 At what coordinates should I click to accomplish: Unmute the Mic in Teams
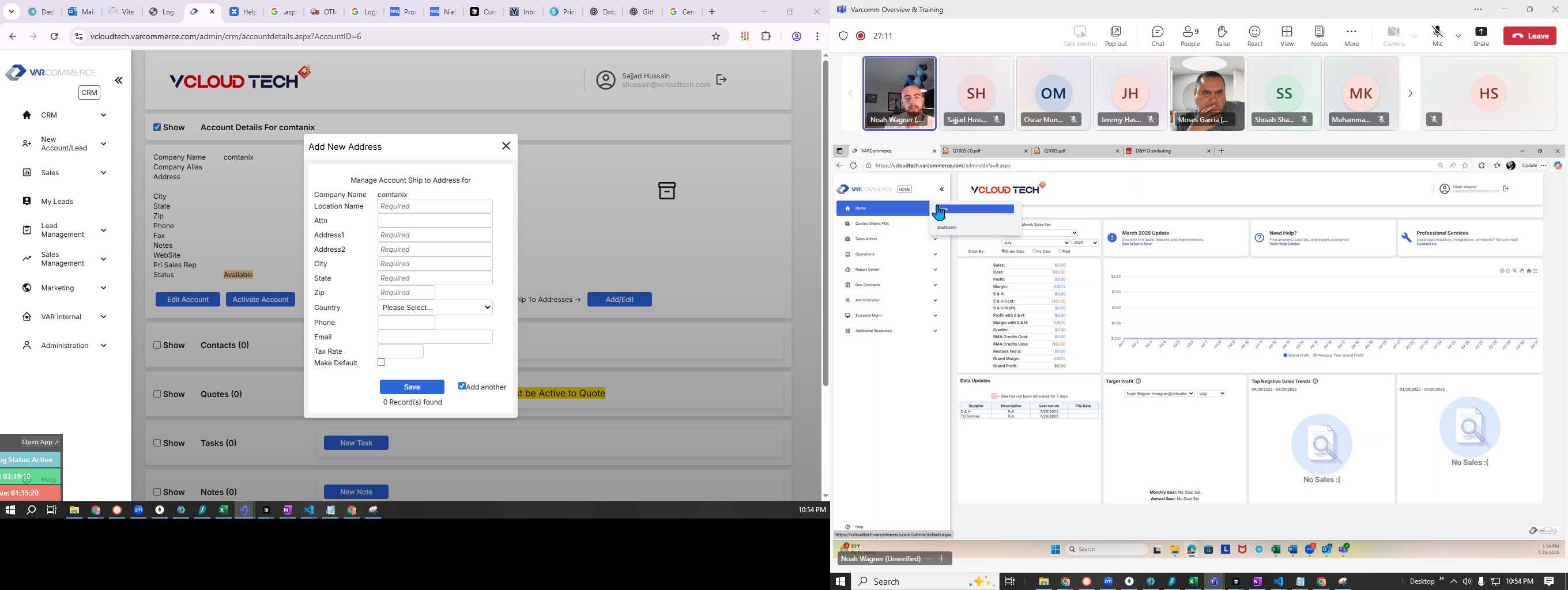(x=1437, y=36)
